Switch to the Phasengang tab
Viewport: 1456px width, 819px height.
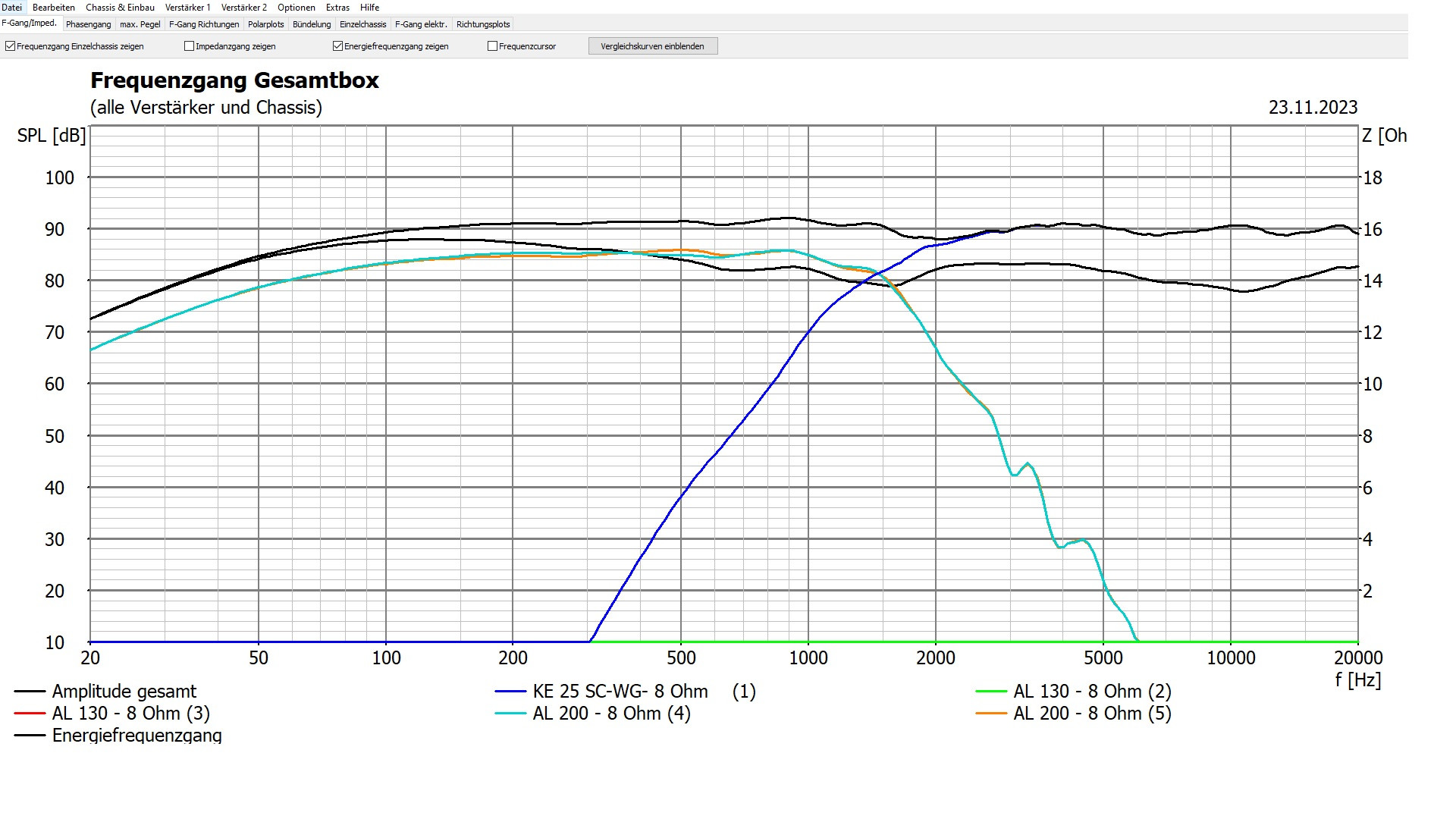(88, 24)
